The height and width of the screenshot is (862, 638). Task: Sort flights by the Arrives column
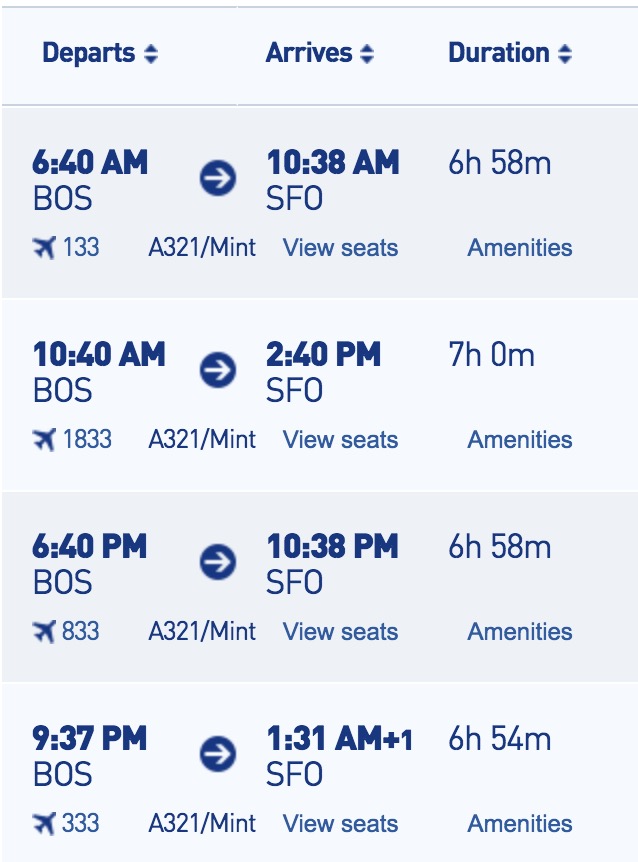point(320,53)
